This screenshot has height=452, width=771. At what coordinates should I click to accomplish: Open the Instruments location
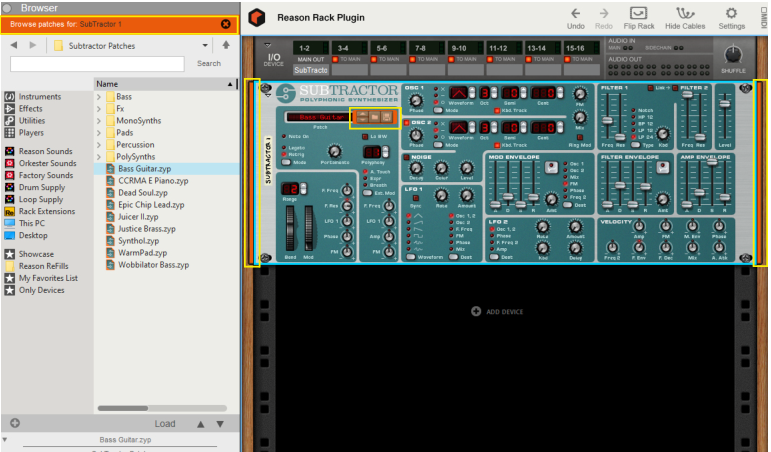40,96
